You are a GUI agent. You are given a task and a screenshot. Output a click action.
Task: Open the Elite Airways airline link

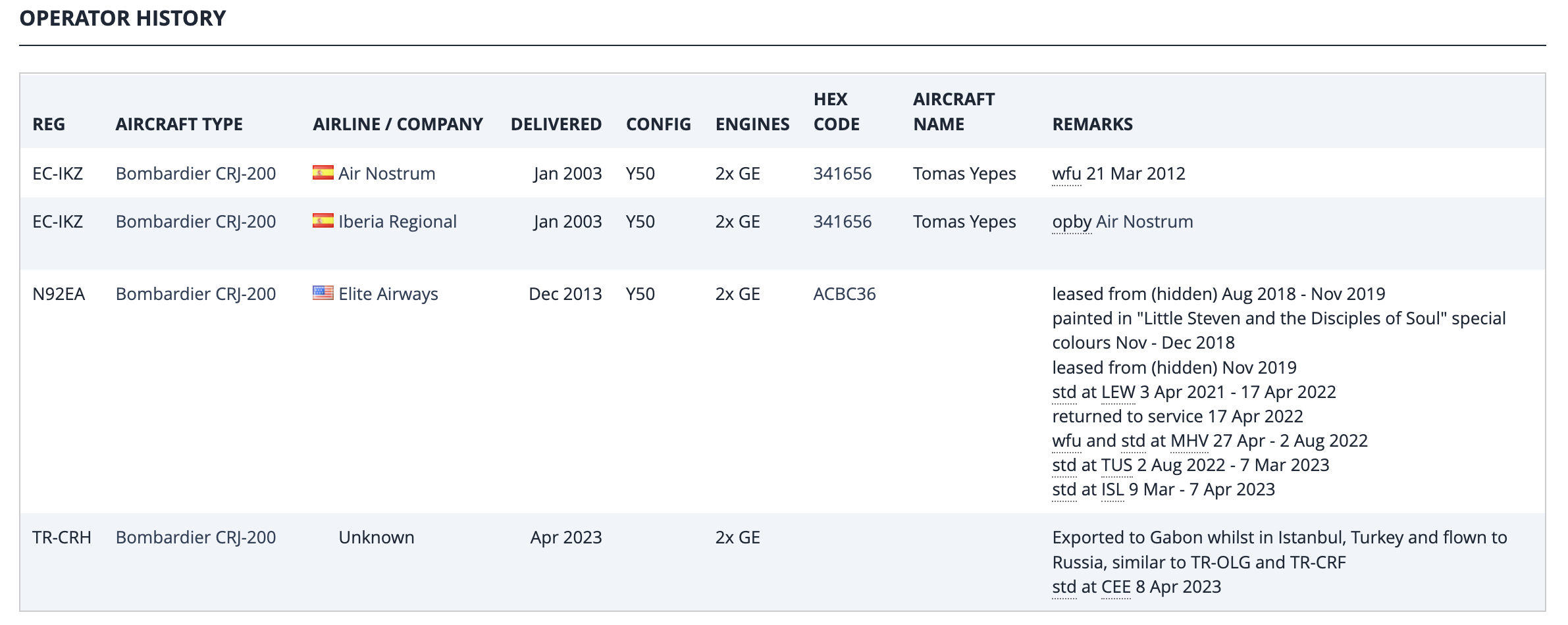pyautogui.click(x=388, y=294)
